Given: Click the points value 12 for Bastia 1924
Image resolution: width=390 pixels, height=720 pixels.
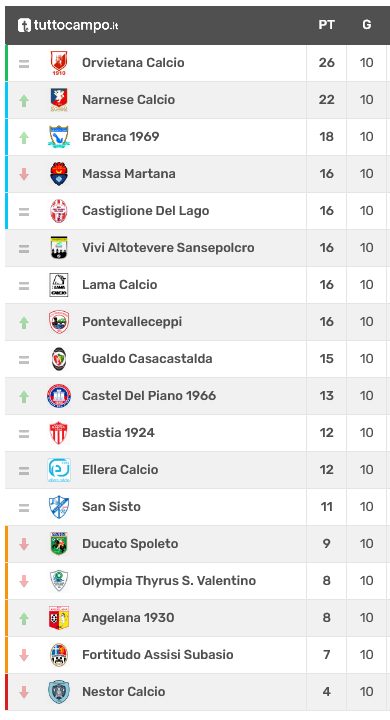Looking at the screenshot, I should click(x=327, y=433).
